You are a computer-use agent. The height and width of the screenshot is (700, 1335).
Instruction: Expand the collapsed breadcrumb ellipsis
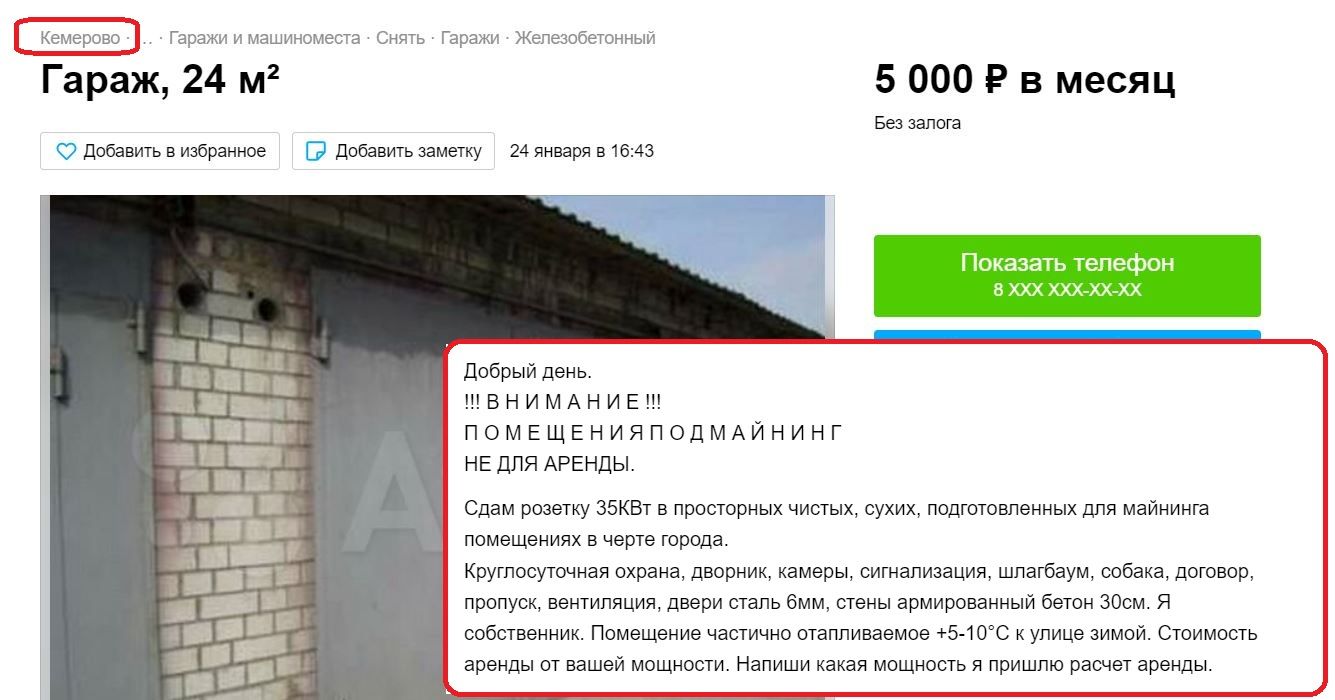click(147, 39)
